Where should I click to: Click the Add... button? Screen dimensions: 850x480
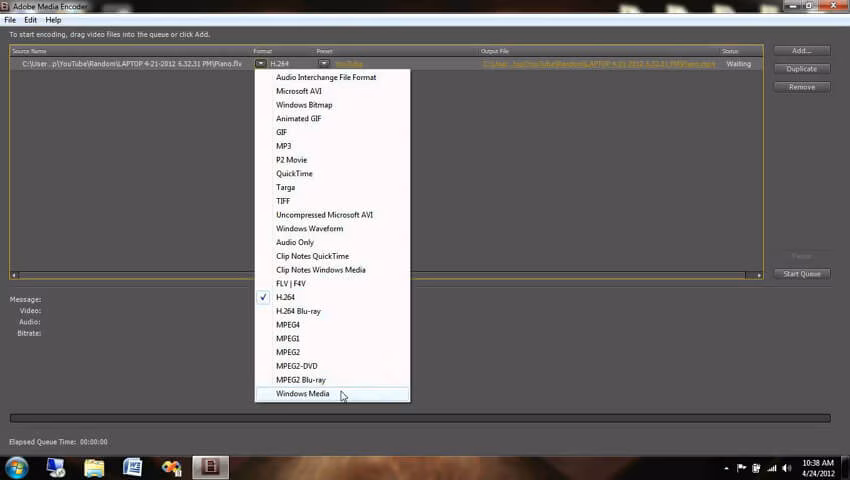pyautogui.click(x=802, y=51)
